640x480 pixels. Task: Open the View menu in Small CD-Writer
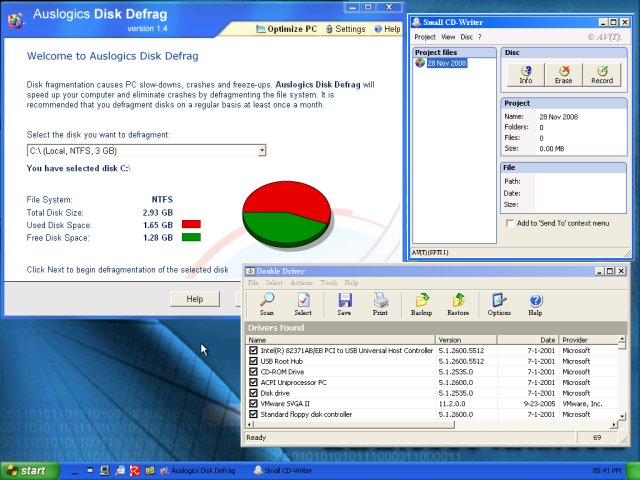[448, 37]
